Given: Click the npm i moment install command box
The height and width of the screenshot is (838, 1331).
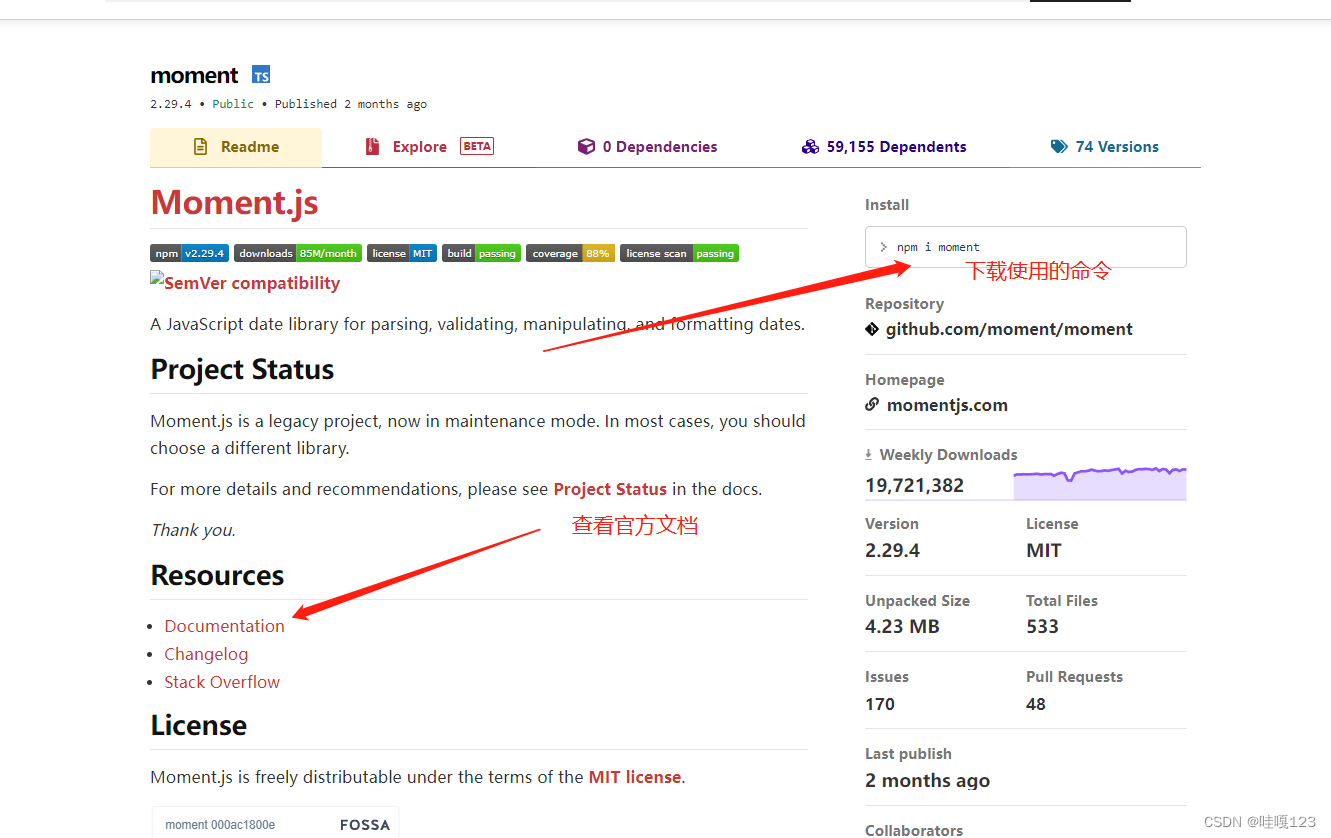Looking at the screenshot, I should tap(1025, 247).
